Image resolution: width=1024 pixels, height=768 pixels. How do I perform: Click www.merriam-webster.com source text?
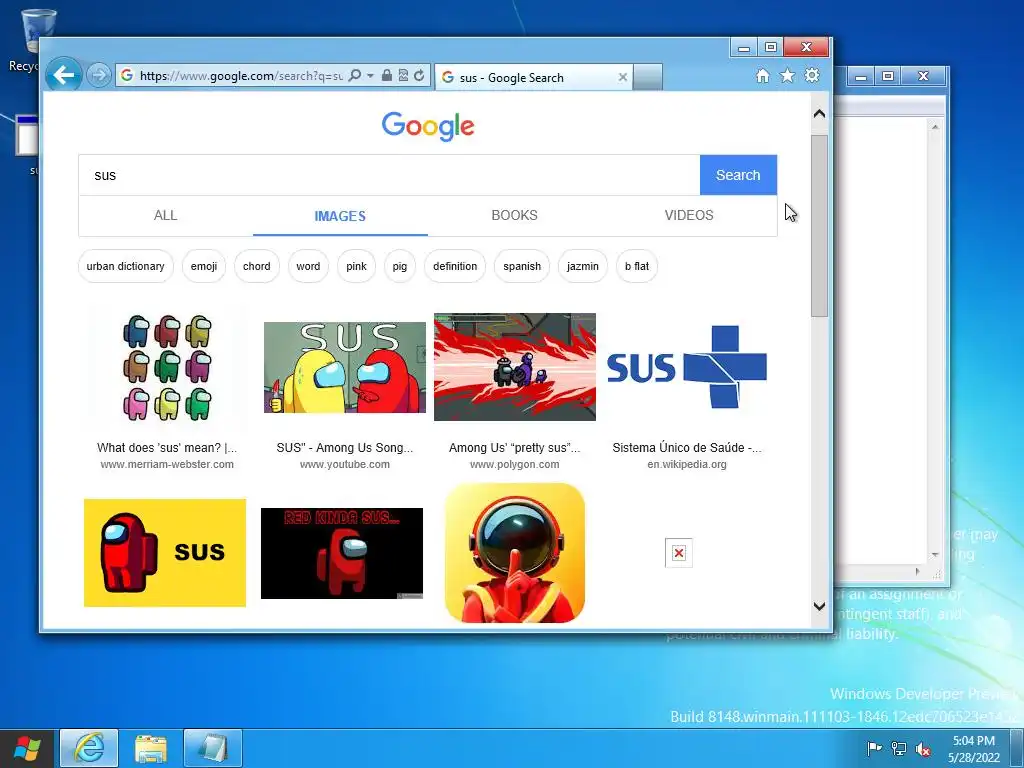pos(167,464)
